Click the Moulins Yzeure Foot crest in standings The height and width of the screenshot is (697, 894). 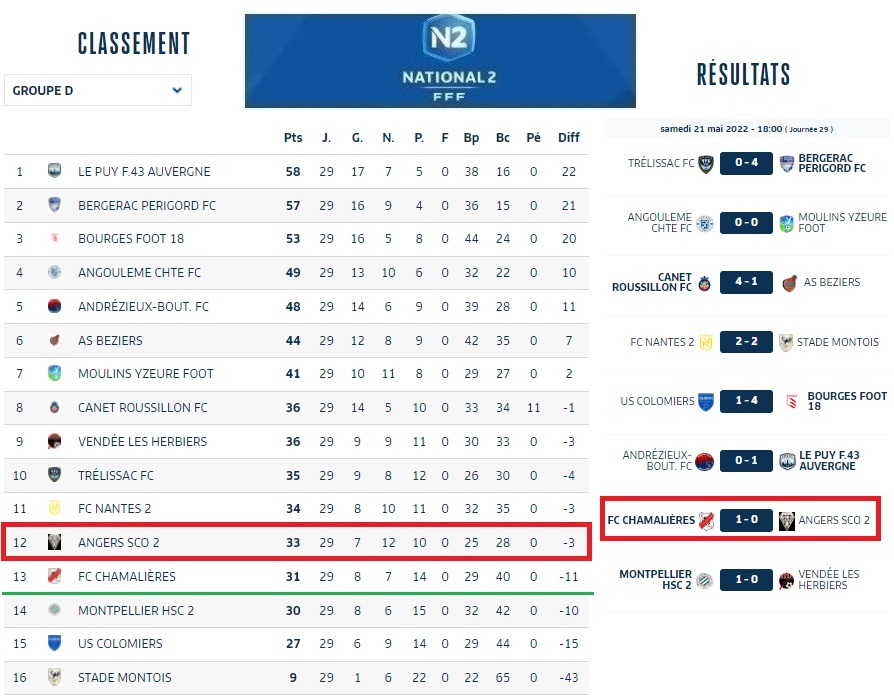click(x=54, y=373)
